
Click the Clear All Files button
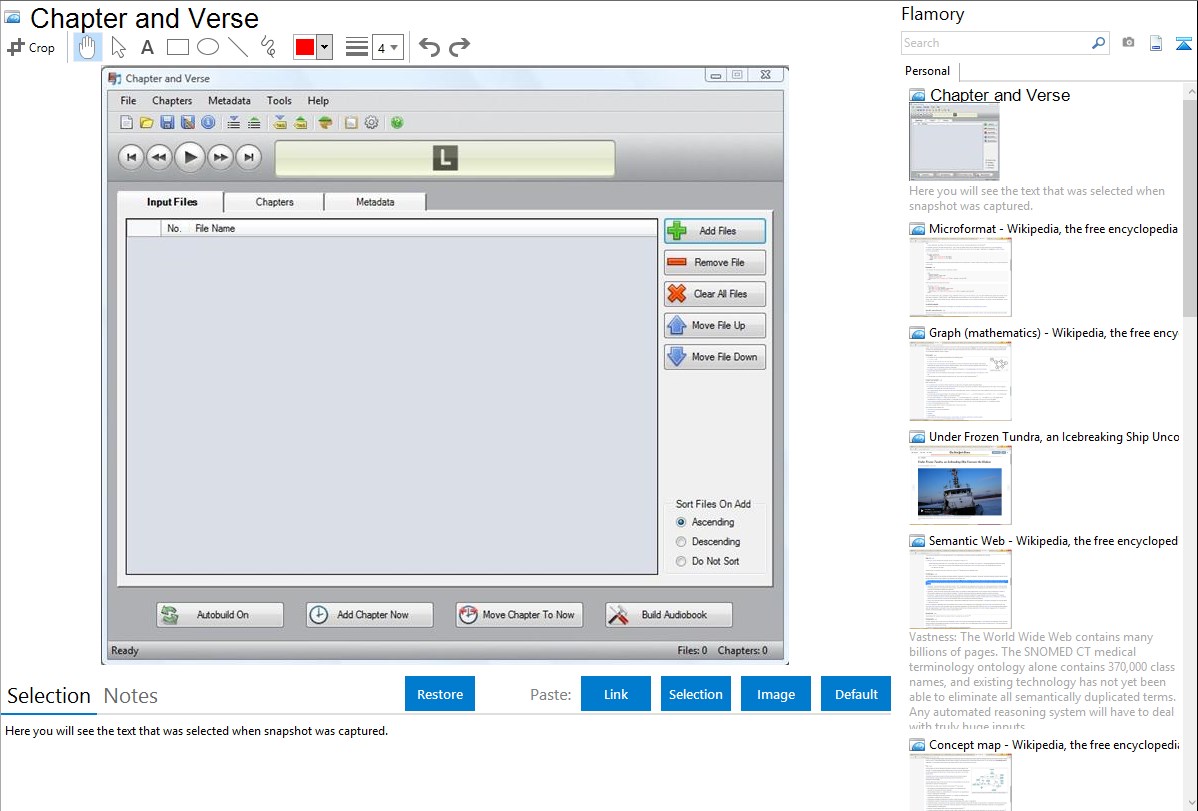click(715, 294)
